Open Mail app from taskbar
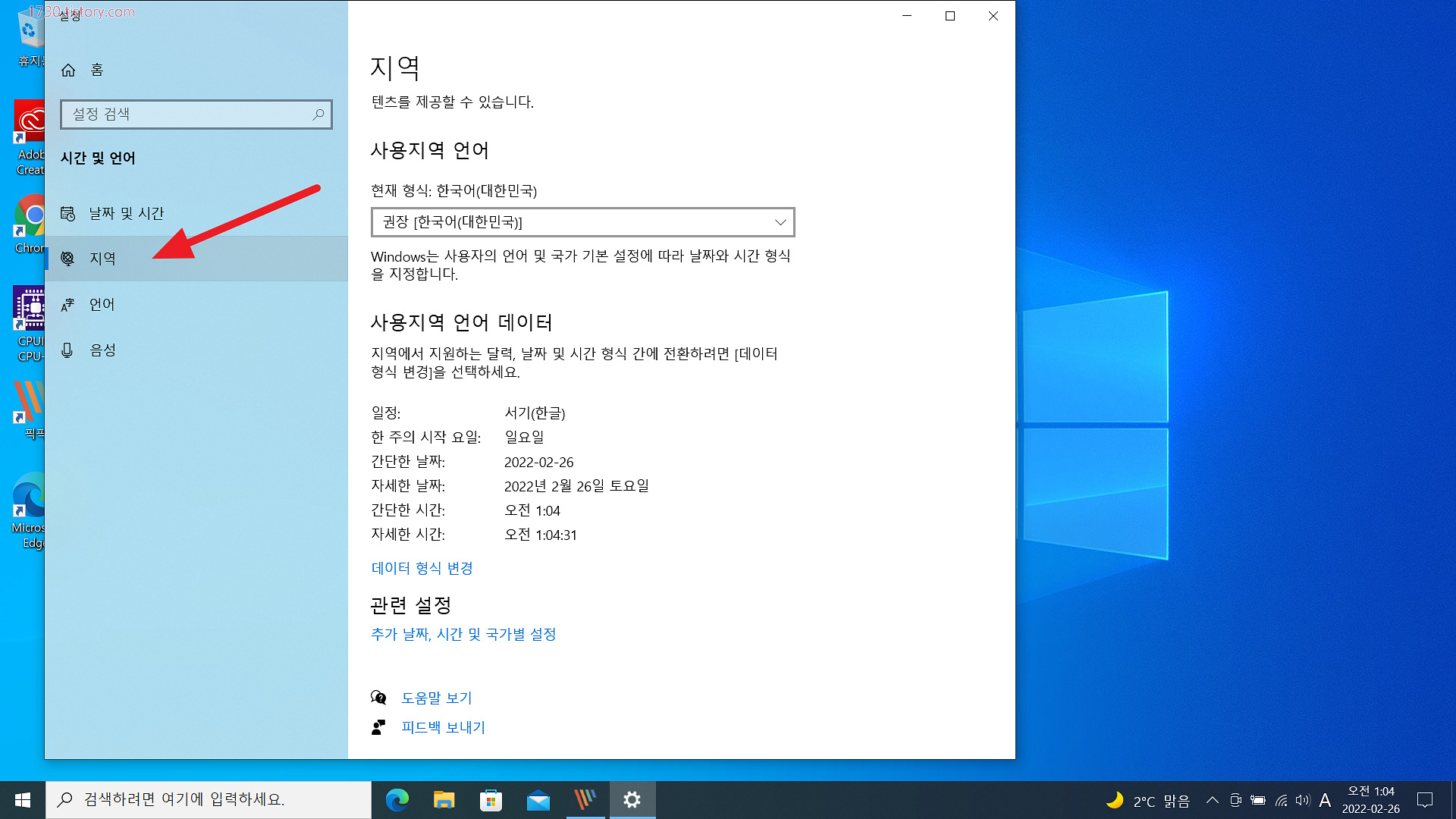 click(538, 800)
